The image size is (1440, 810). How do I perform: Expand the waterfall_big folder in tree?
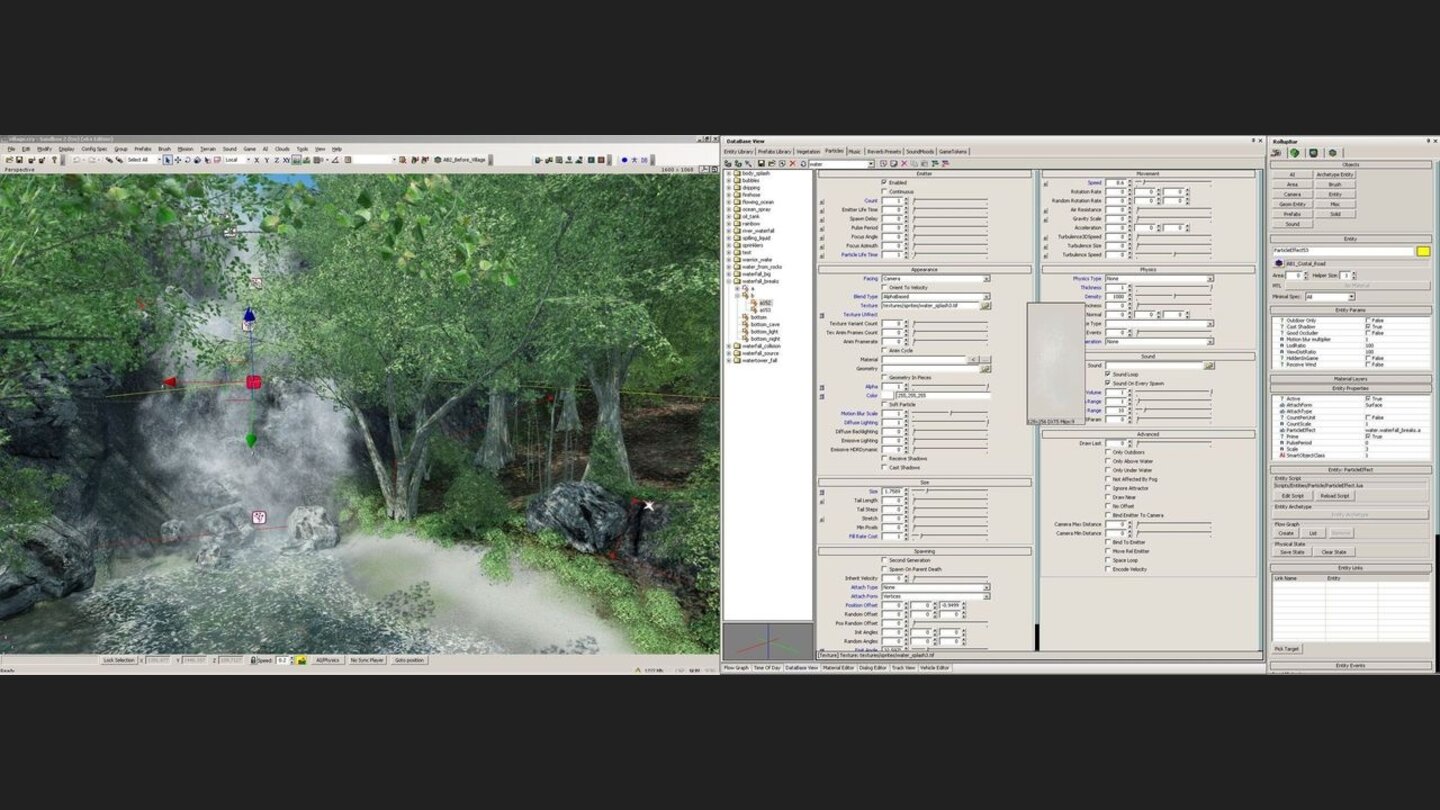click(x=729, y=274)
